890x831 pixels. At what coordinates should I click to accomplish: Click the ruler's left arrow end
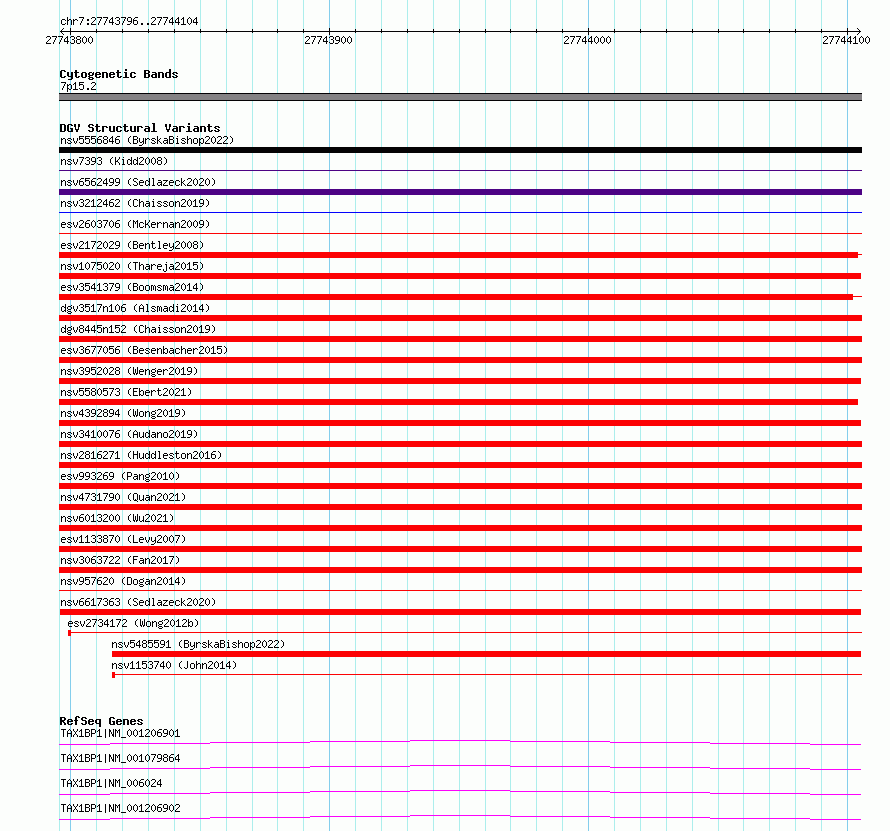pos(61,31)
